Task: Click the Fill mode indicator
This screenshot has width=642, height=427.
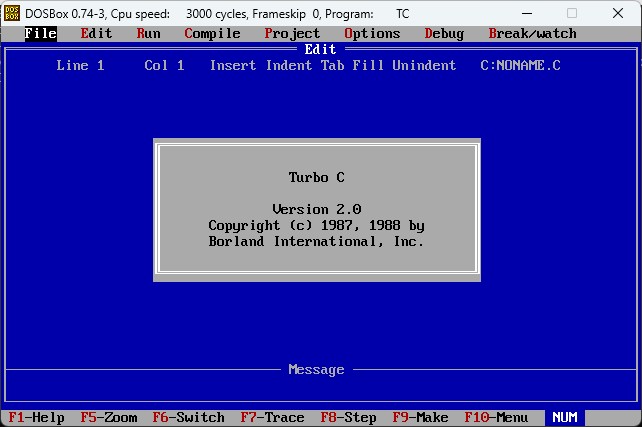Action: tap(368, 66)
